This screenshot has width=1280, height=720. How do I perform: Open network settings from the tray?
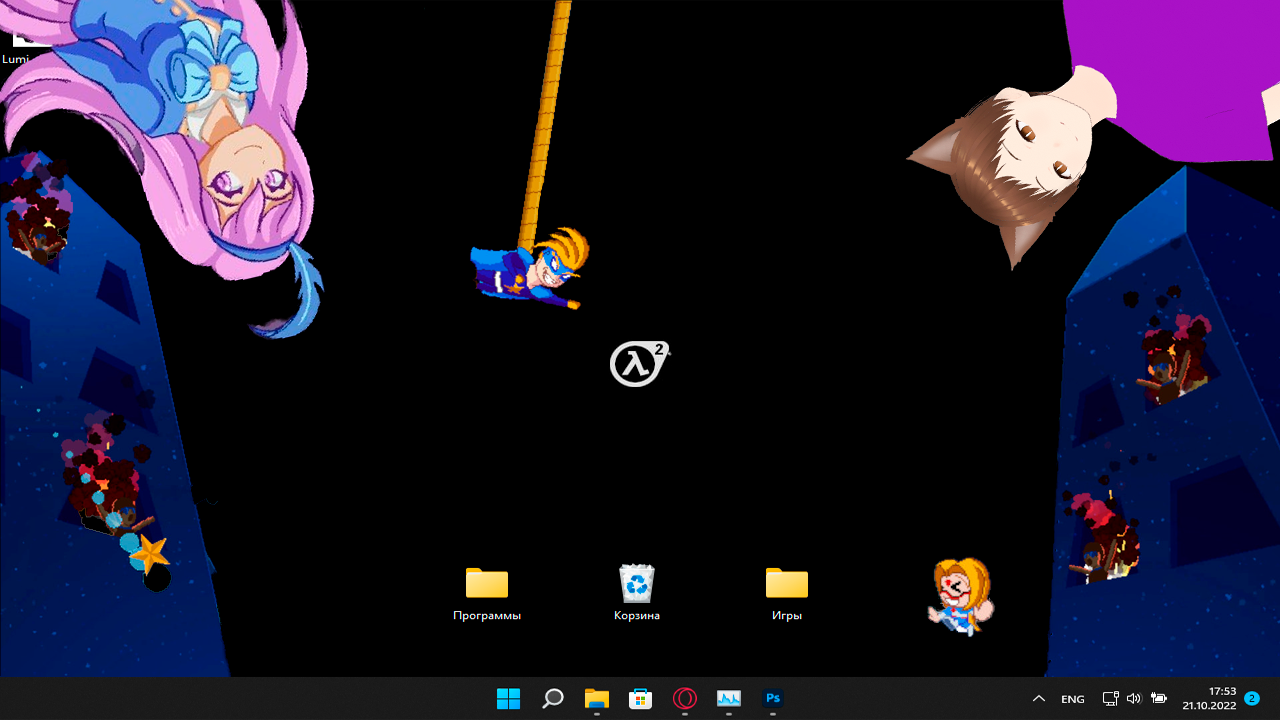[1110, 699]
